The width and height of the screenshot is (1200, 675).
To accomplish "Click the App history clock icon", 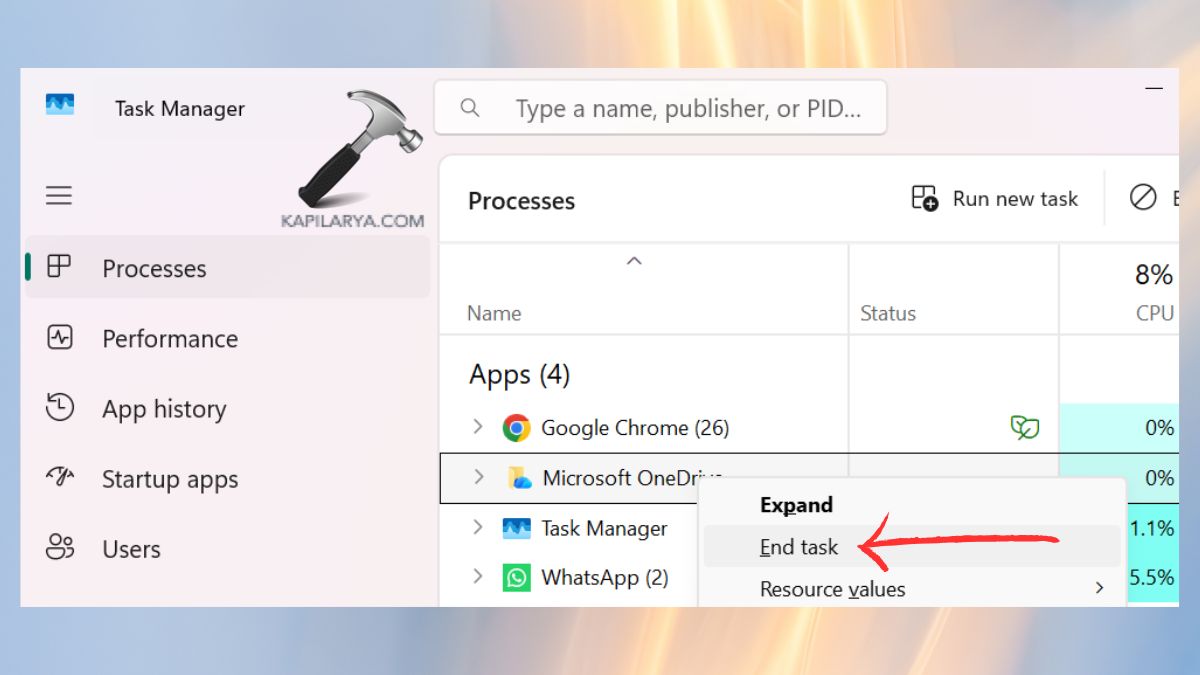I will (x=60, y=408).
